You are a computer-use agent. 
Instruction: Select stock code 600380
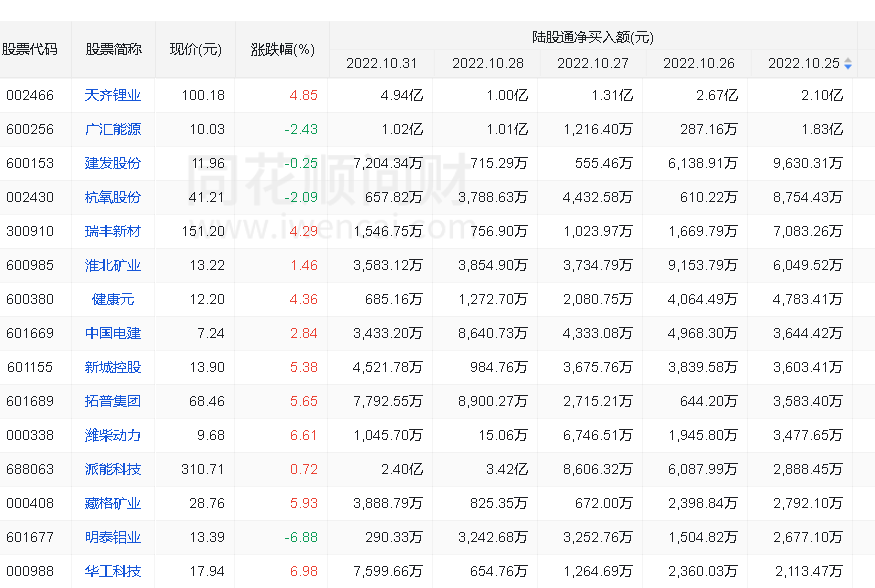point(30,300)
